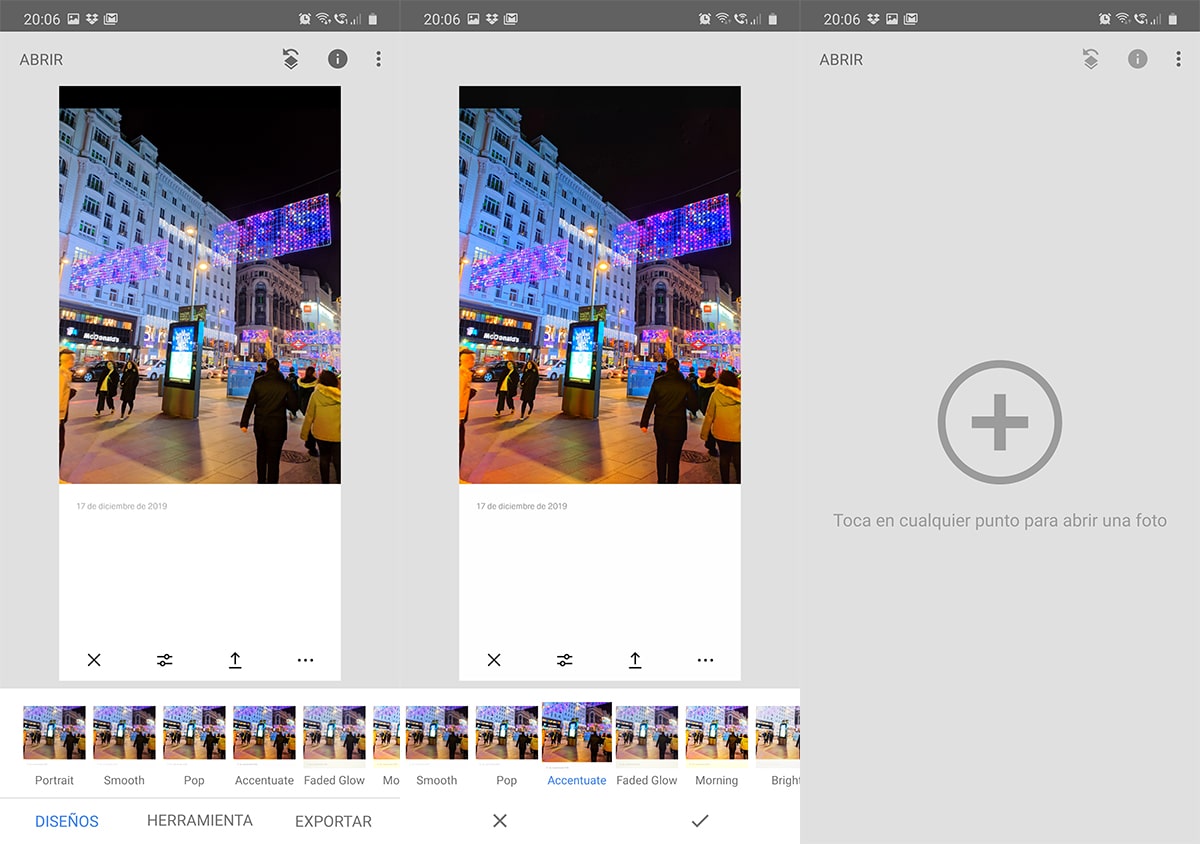Select the Portrait look thumbnail

(x=54, y=734)
